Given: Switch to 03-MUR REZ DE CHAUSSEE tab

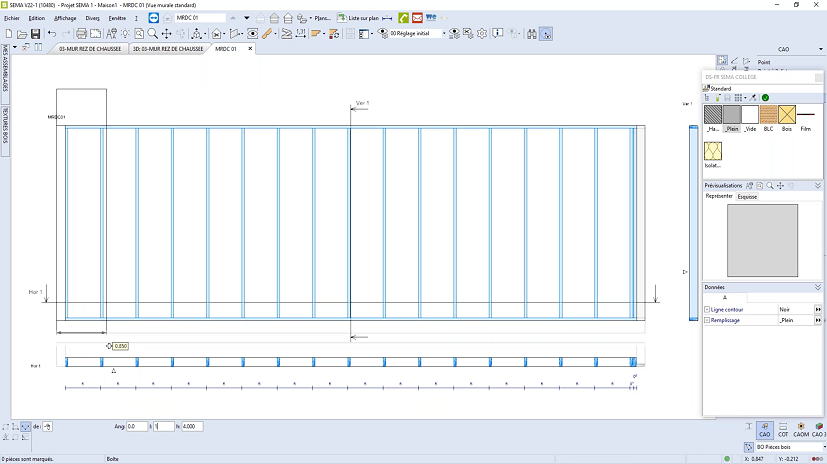Looking at the screenshot, I should [89, 48].
